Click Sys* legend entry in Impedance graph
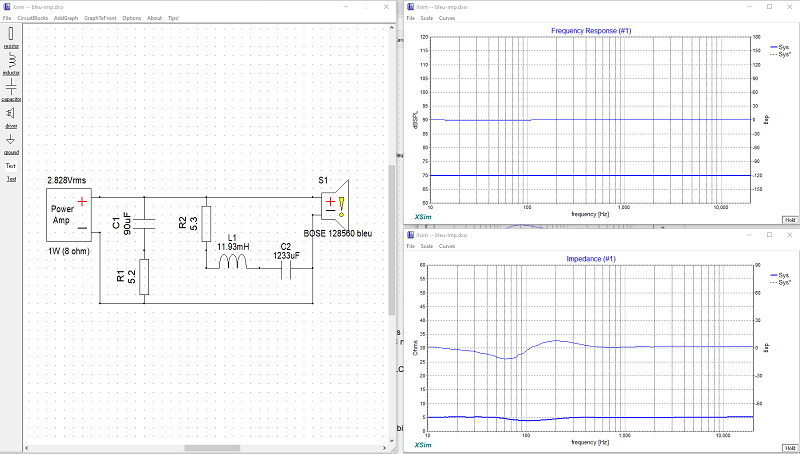This screenshot has width=800, height=454. coord(781,282)
